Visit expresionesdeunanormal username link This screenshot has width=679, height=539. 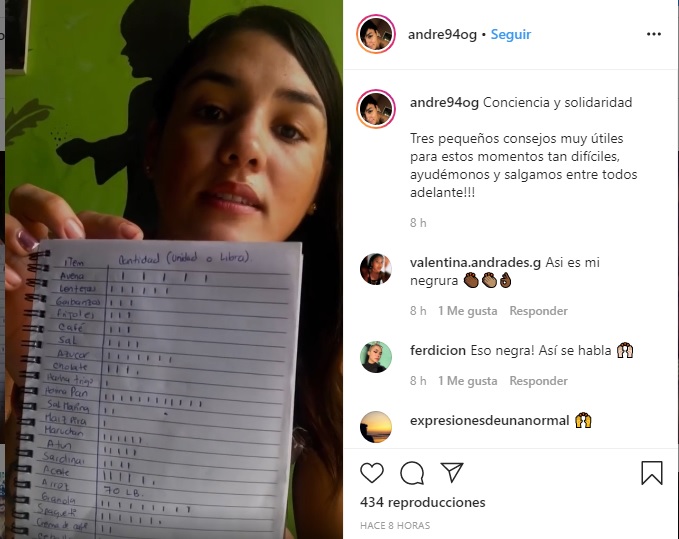(x=489, y=420)
